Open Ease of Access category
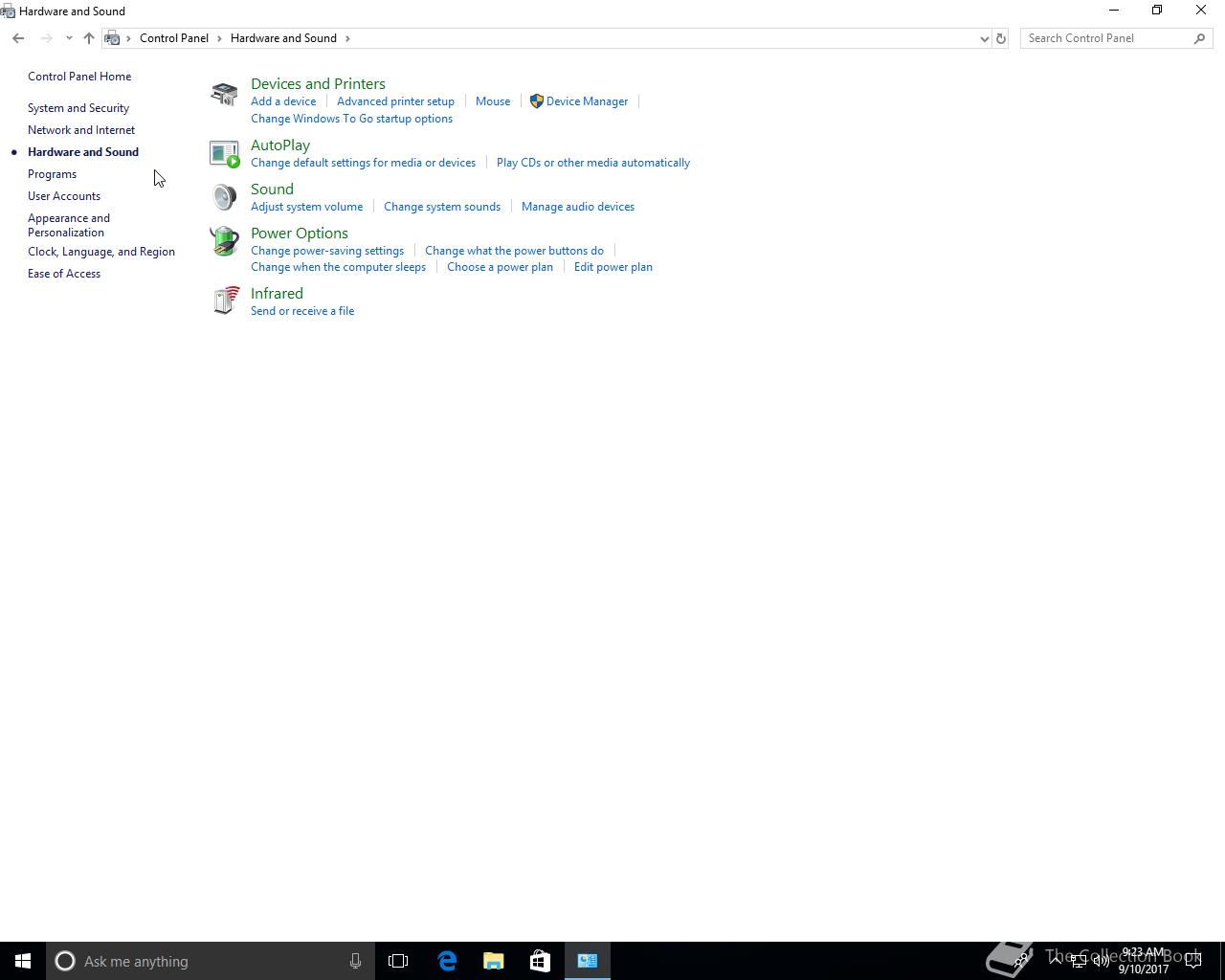This screenshot has width=1225, height=980. click(x=64, y=274)
